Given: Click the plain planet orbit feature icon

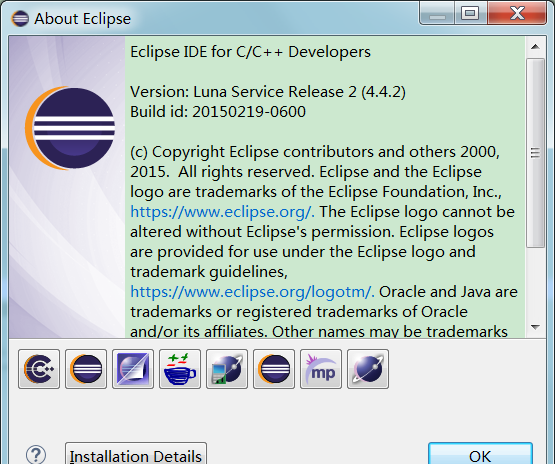Looking at the screenshot, I should [368, 369].
